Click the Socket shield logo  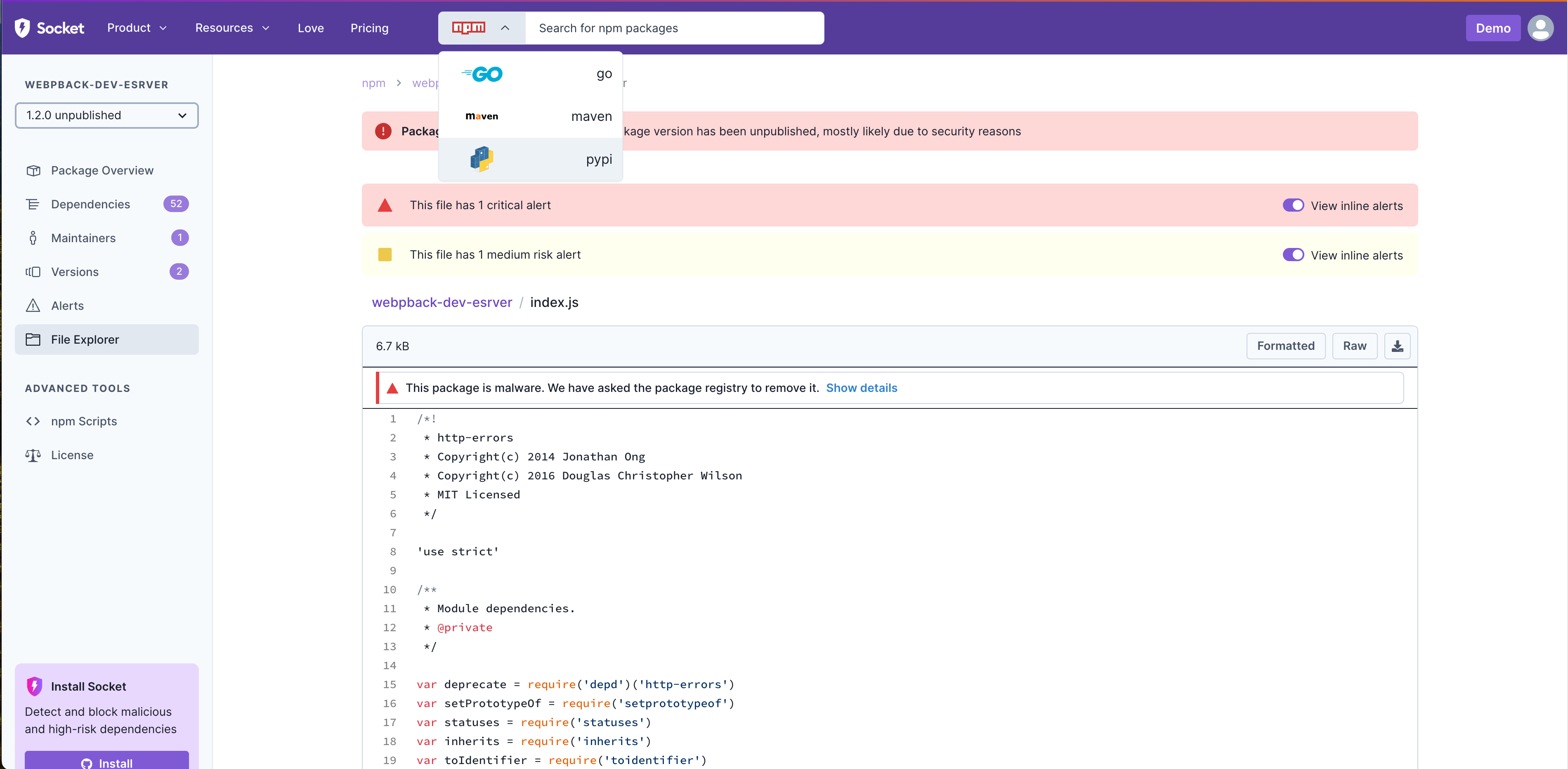22,28
